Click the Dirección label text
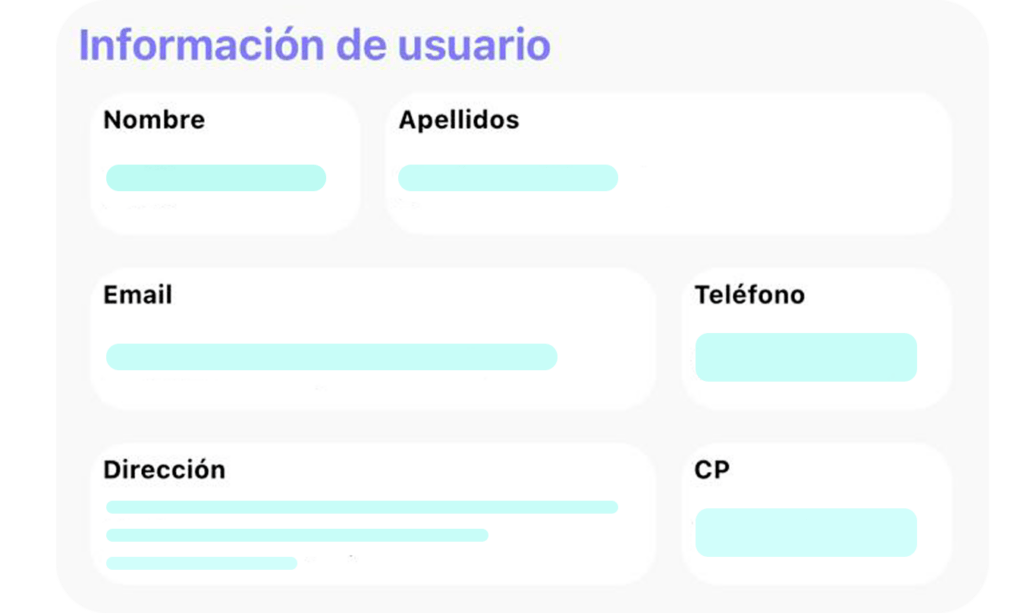The height and width of the screenshot is (613, 1024). tap(164, 470)
